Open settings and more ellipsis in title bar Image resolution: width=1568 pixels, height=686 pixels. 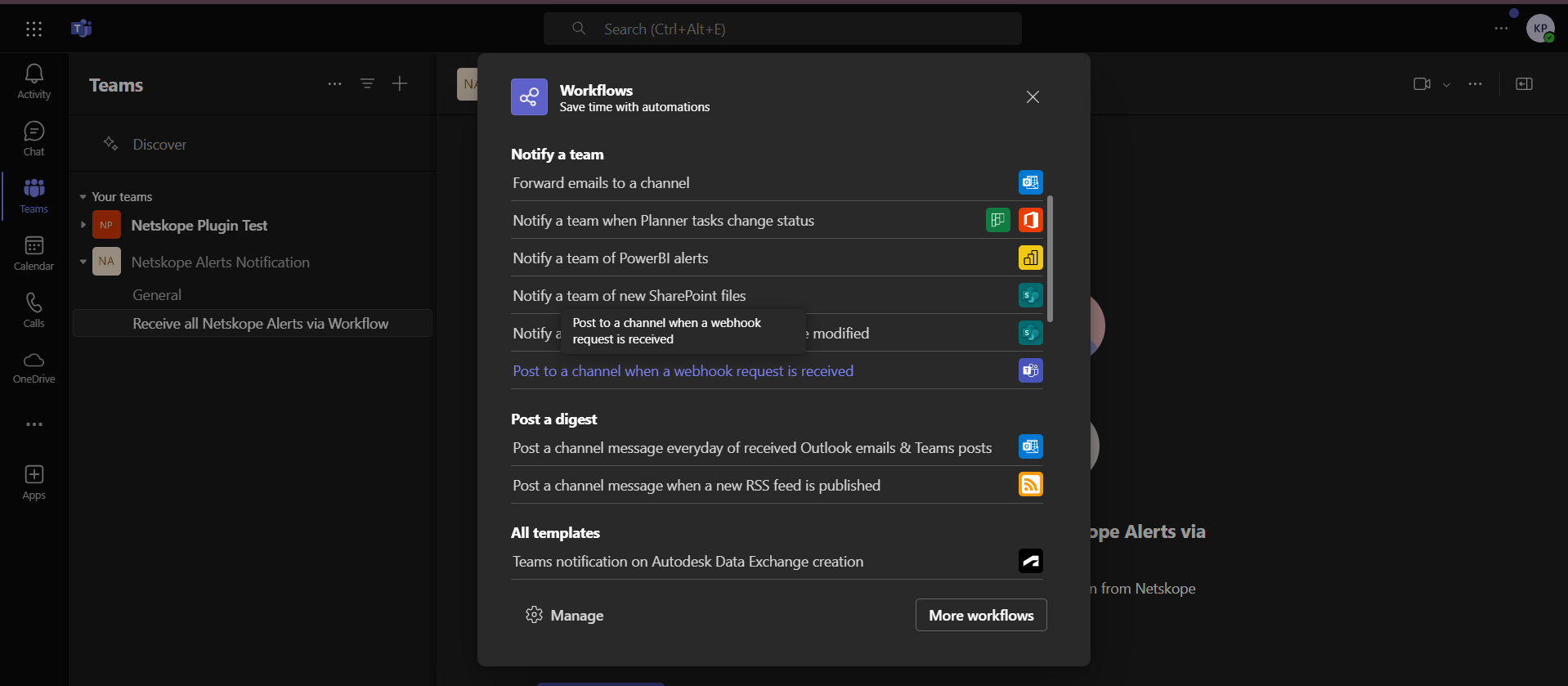coord(1501,29)
